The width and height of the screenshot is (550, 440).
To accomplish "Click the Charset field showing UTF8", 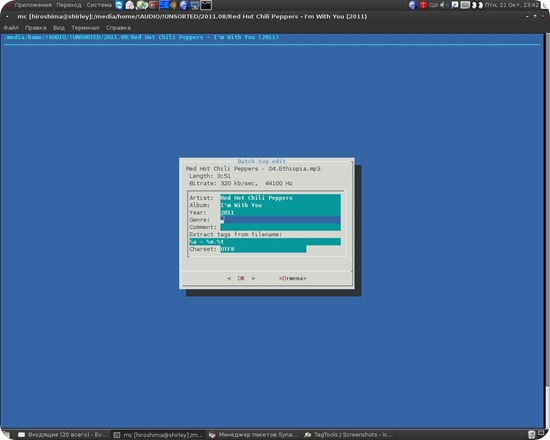I will (x=263, y=249).
